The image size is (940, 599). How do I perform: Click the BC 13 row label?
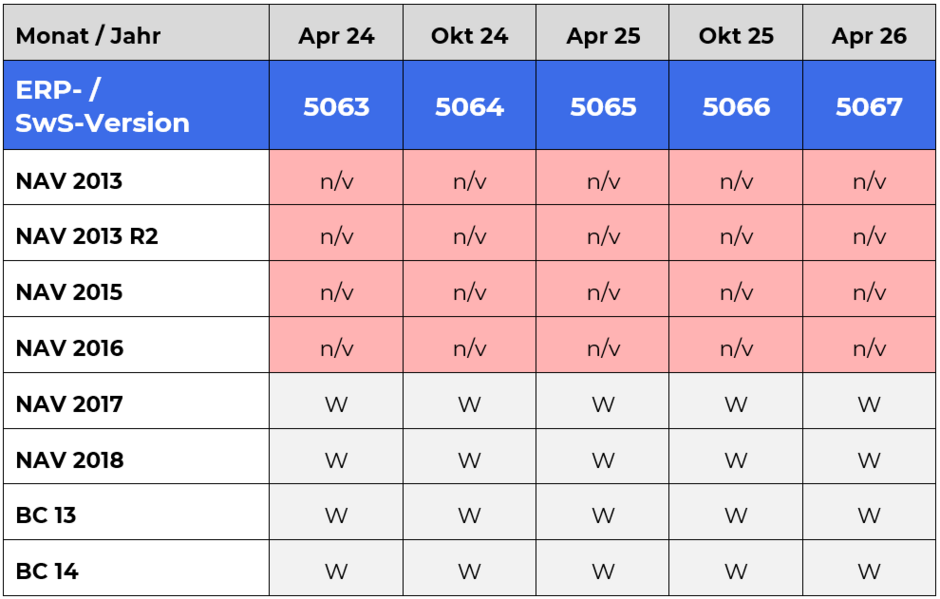click(x=136, y=512)
